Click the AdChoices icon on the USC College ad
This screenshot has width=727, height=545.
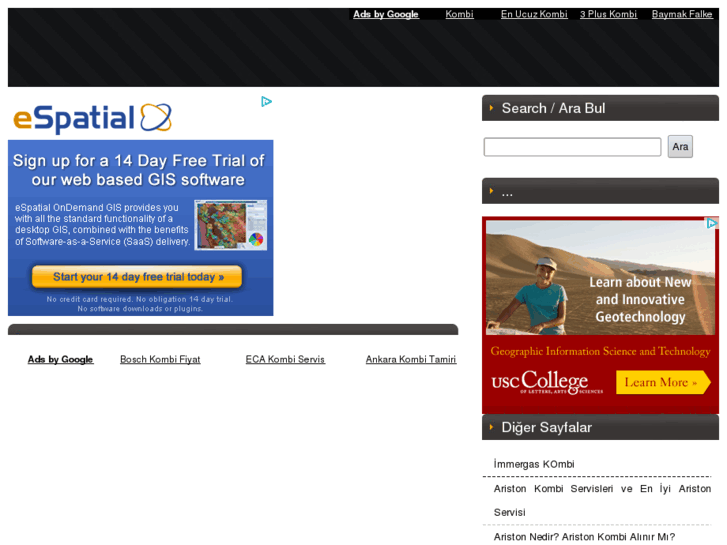pyautogui.click(x=712, y=224)
